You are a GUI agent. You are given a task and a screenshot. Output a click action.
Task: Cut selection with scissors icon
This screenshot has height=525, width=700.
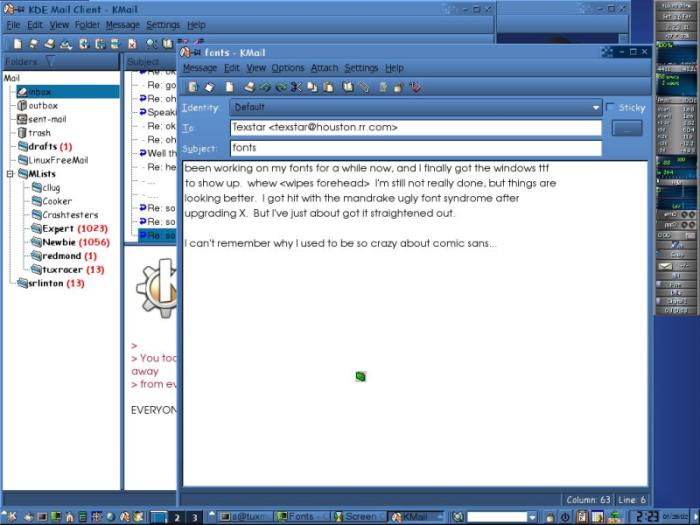tap(296, 87)
